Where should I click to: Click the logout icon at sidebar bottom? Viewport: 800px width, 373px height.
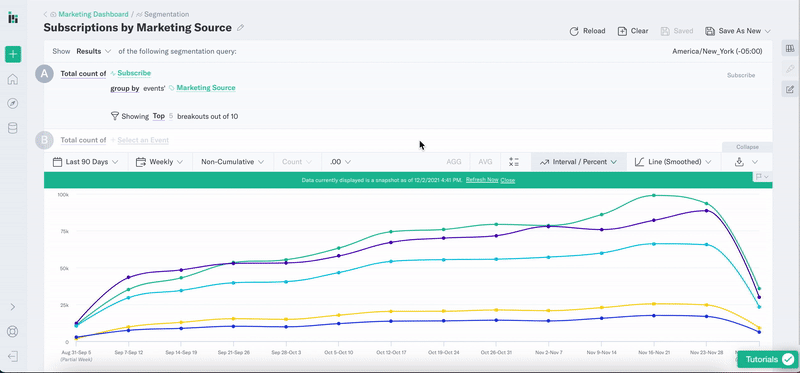coord(13,356)
